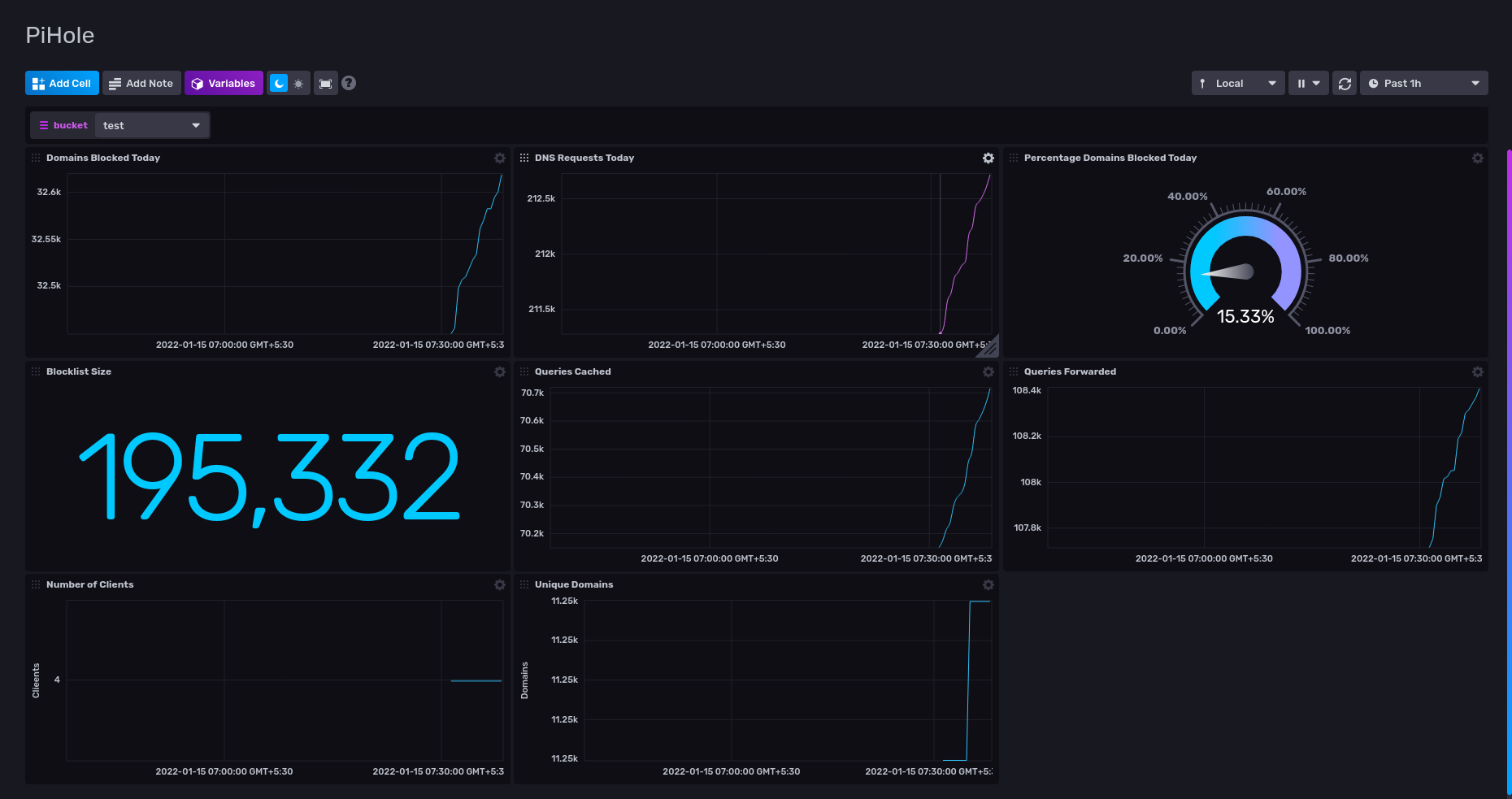1512x799 pixels.
Task: Click the 212.5k axis label in DNS Requests
Action: click(x=541, y=198)
